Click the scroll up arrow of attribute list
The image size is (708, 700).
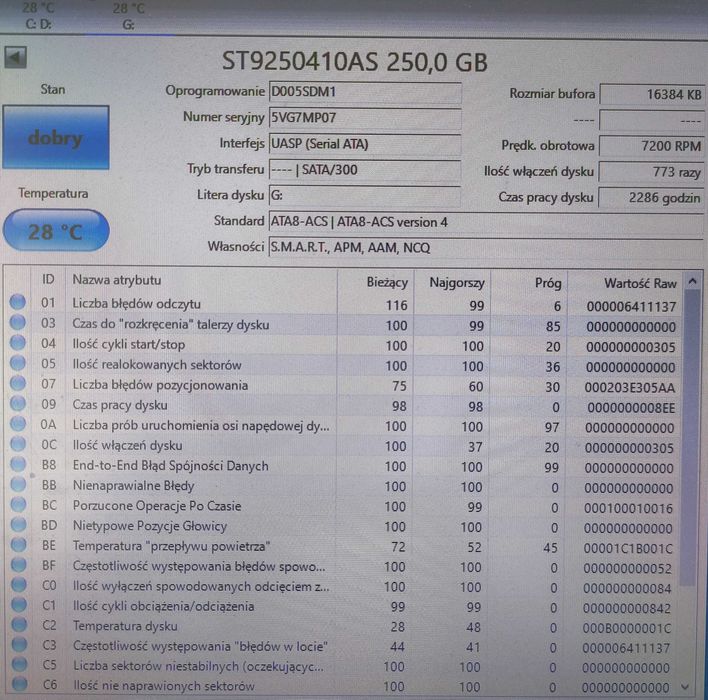point(692,282)
